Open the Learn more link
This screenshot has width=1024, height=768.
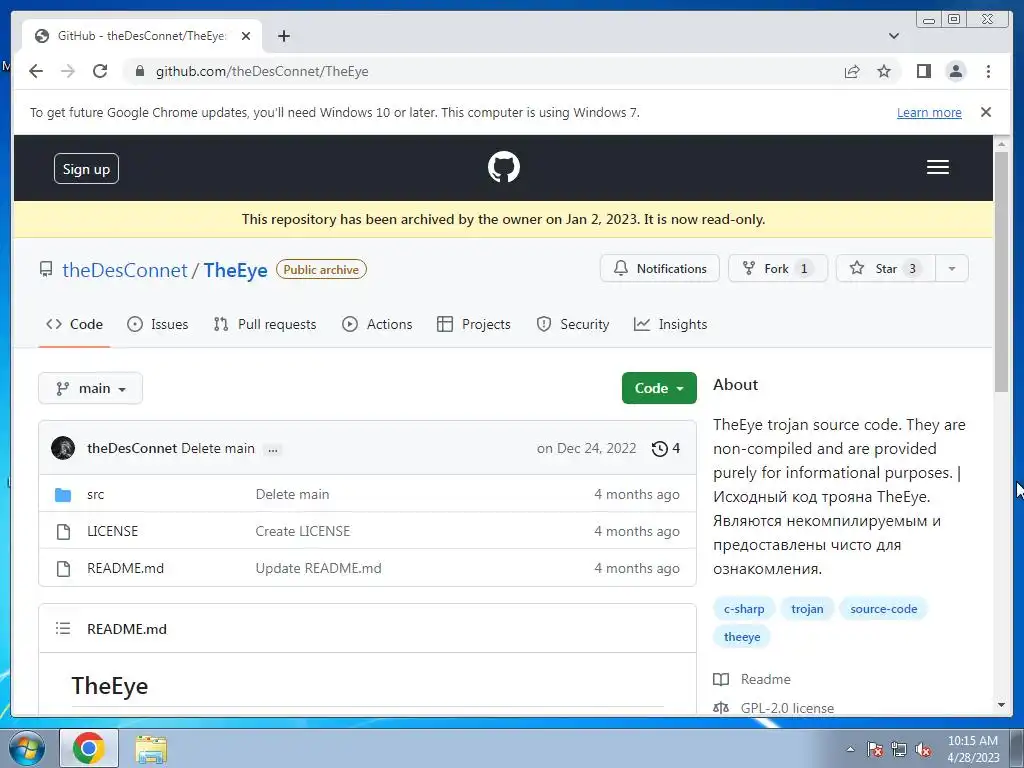pos(929,112)
